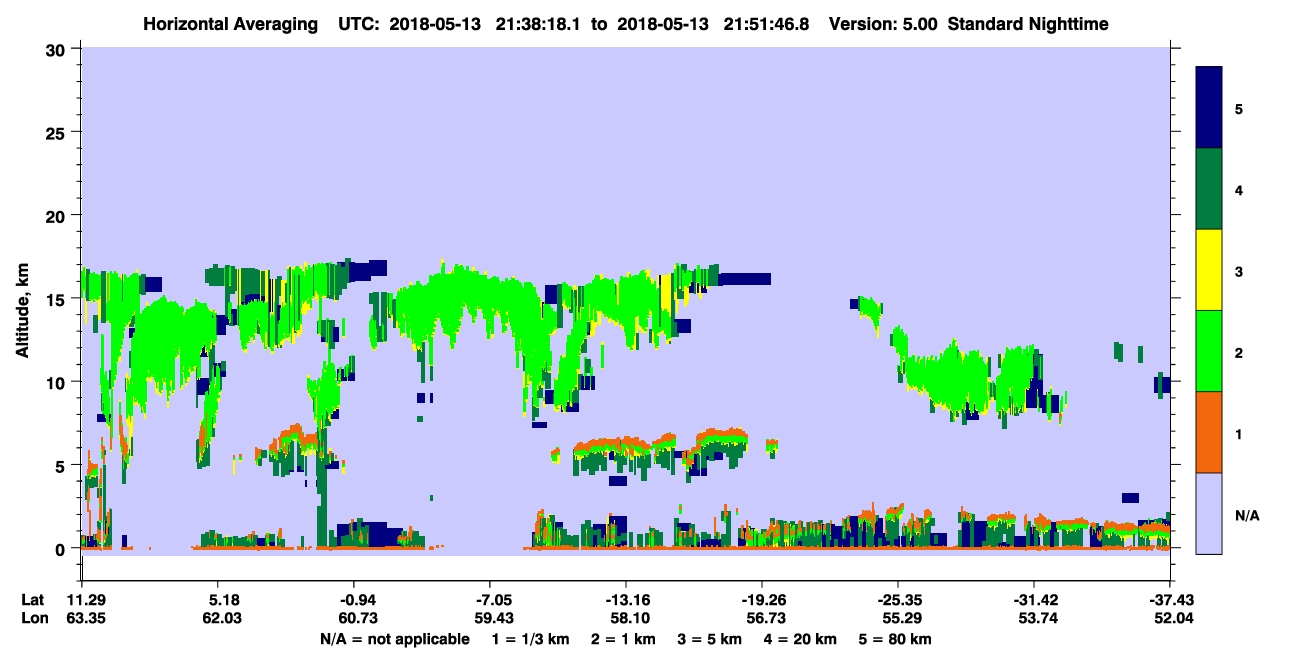Image resolution: width=1300 pixels, height=667 pixels.
Task: Click the y-axis tick label 25
Action: pos(58,133)
